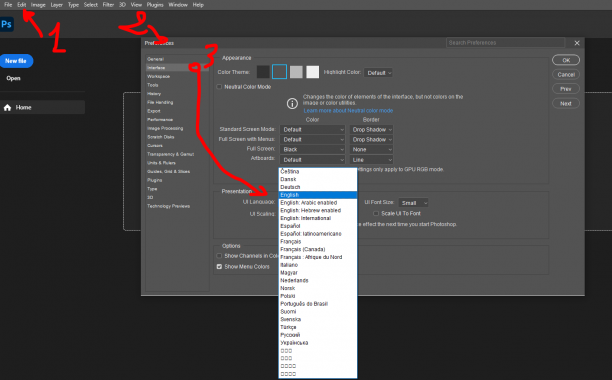612x380 pixels.
Task: Open Full Screen border dropdown showing None
Action: coord(371,150)
